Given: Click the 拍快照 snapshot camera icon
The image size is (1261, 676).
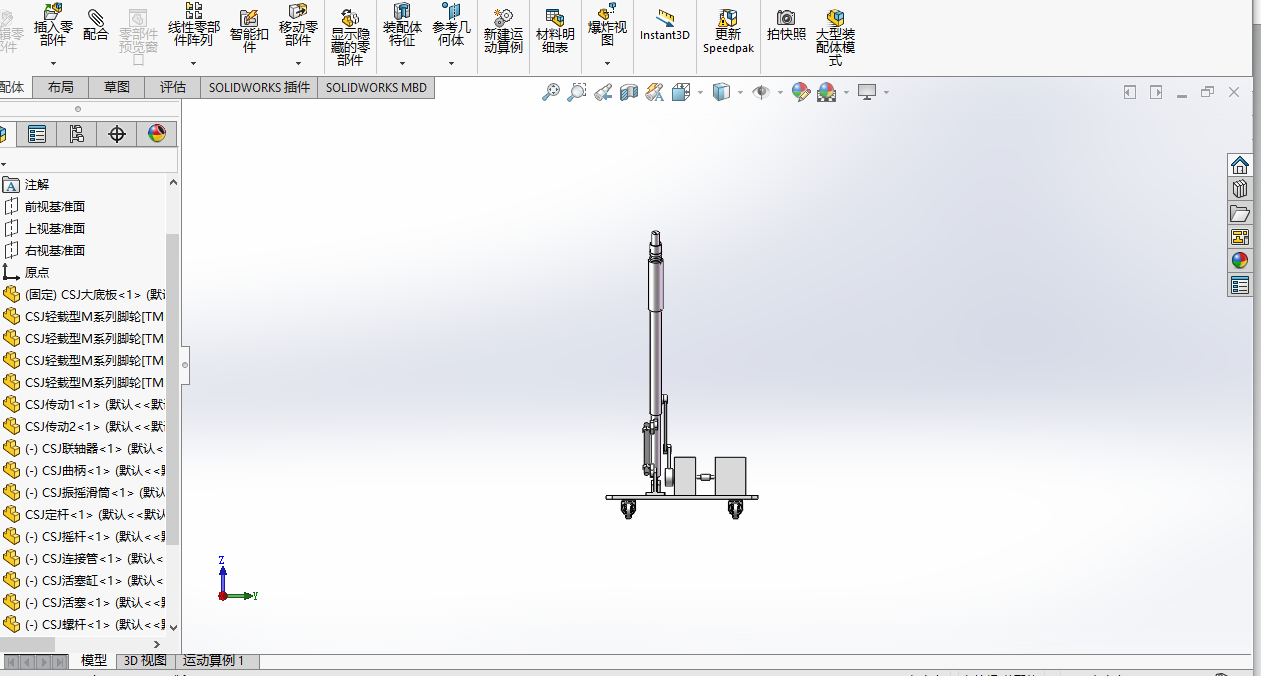Looking at the screenshot, I should click(786, 25).
